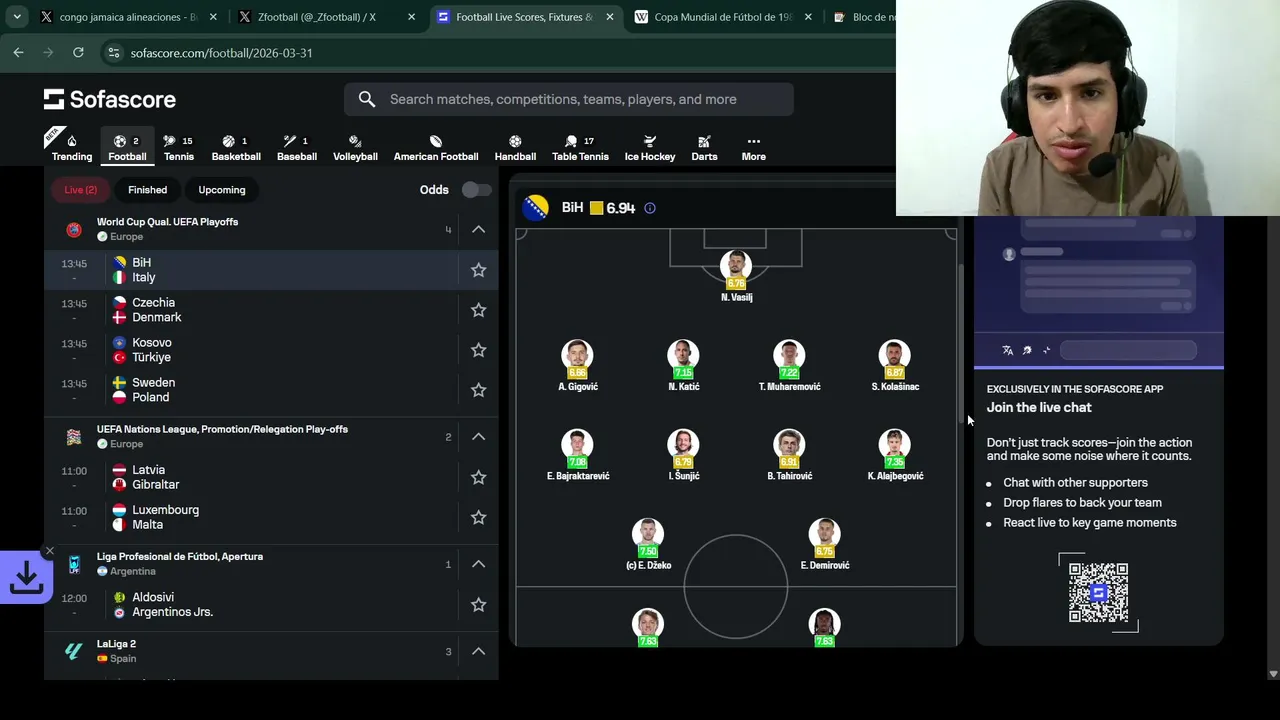Favorite the BiH vs Italy match
Screen dimensions: 1280x720
coord(479,270)
